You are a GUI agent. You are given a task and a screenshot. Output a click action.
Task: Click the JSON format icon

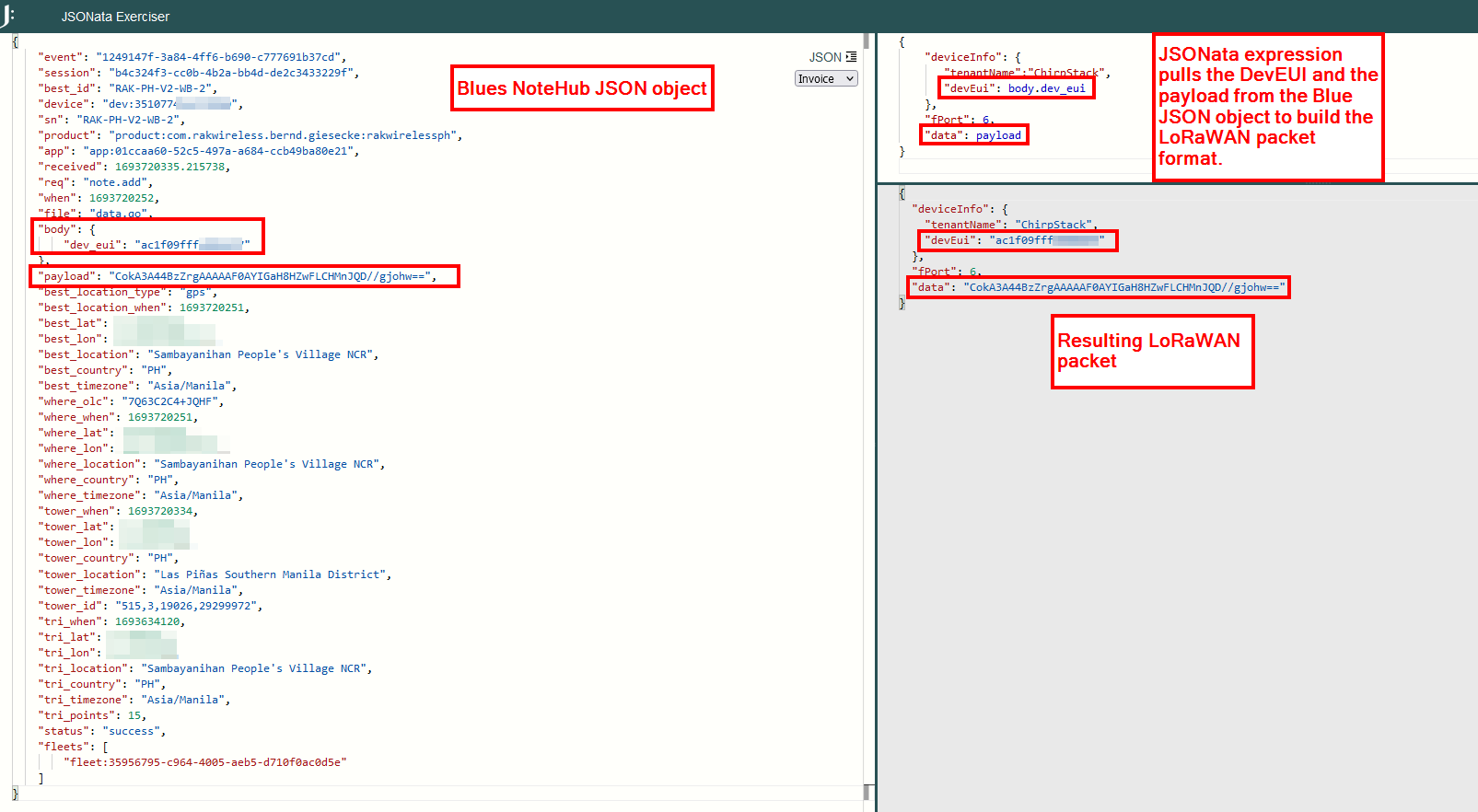point(851,57)
